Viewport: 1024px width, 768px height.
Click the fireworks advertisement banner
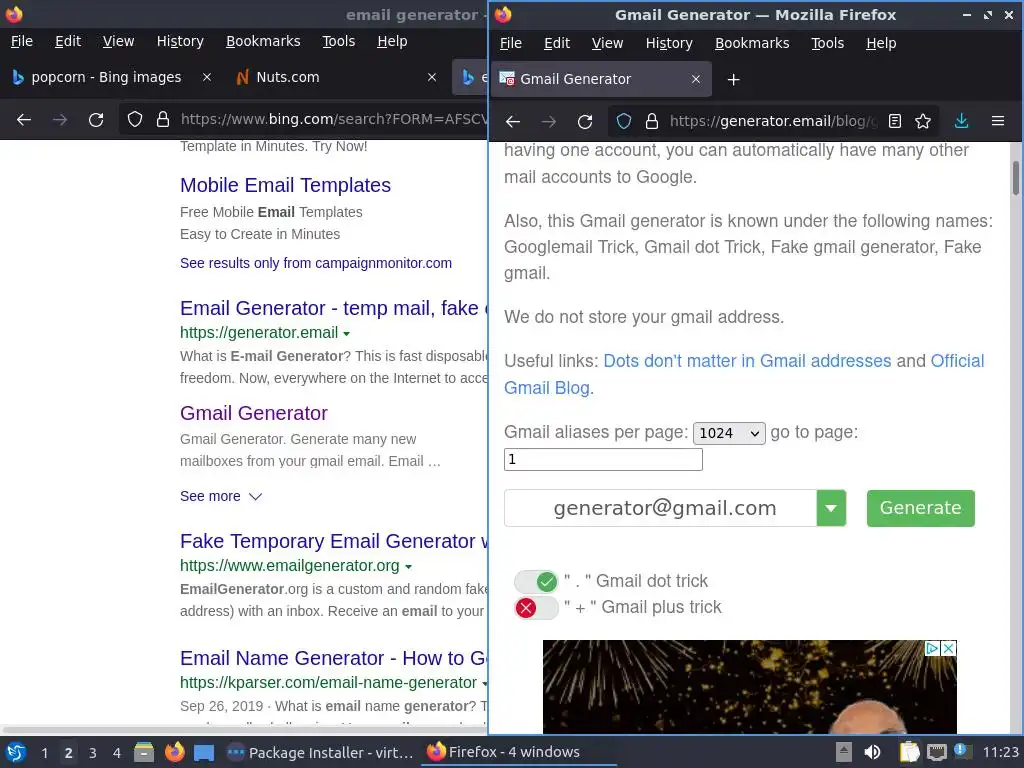[750, 687]
